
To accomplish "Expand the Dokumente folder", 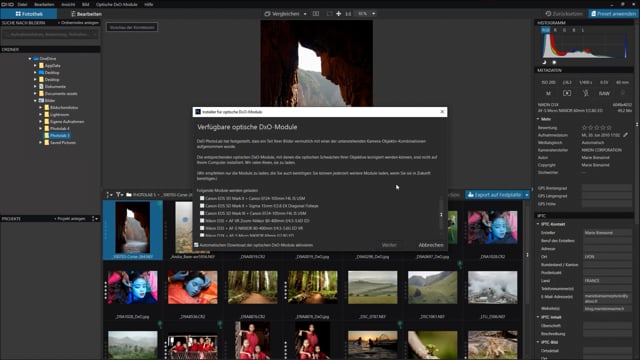I will (x=35, y=87).
